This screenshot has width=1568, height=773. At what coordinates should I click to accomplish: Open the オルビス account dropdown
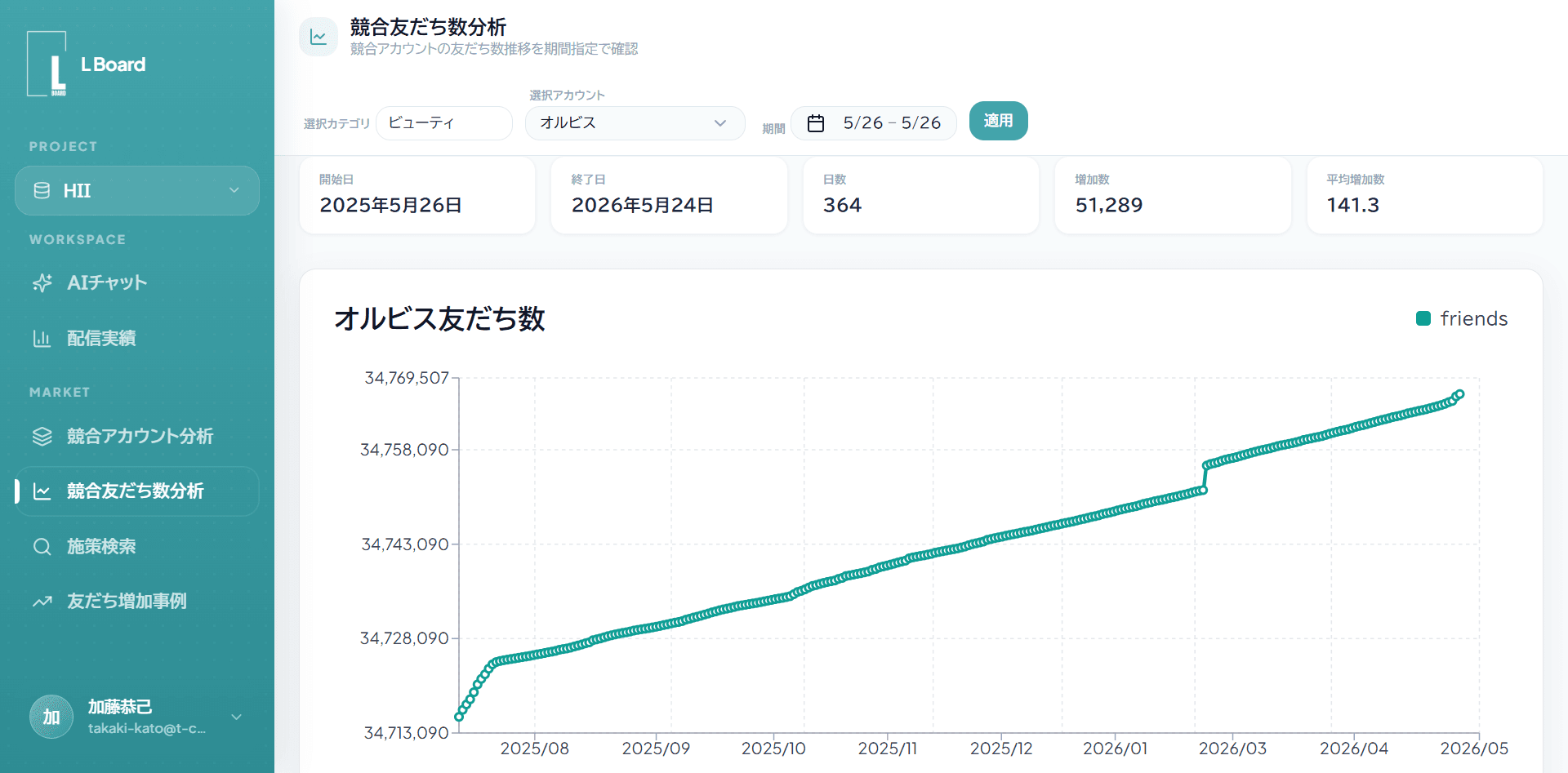point(635,123)
